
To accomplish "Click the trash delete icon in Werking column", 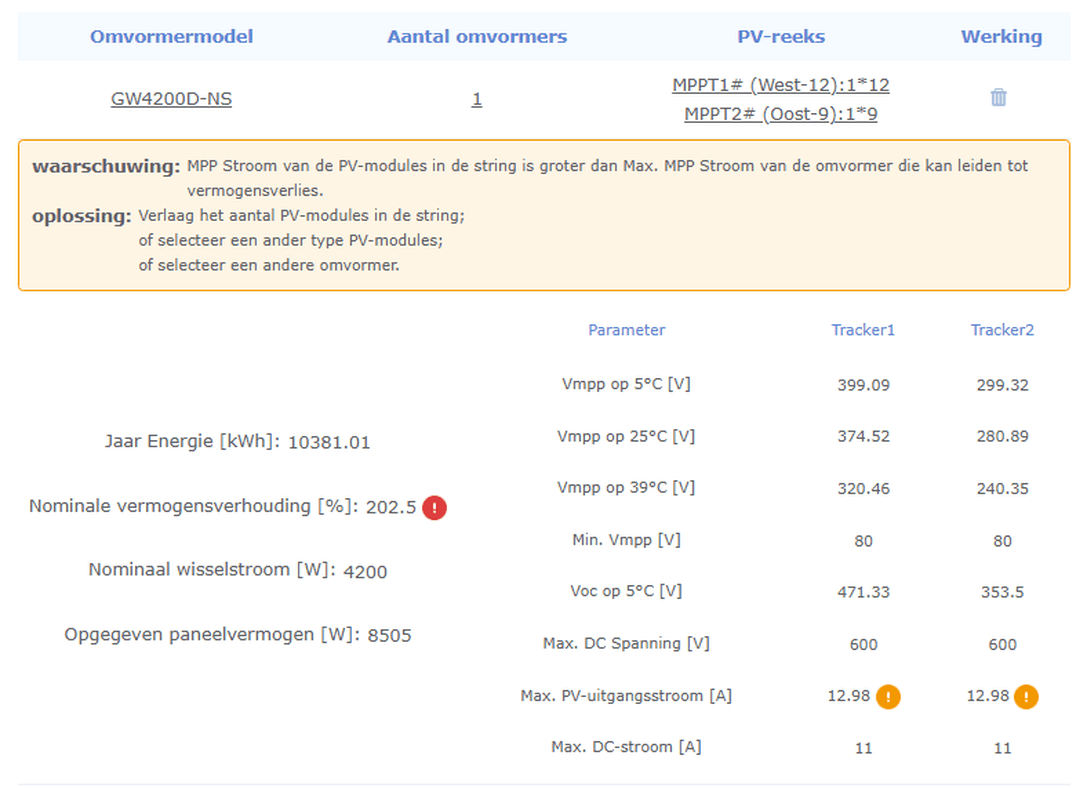I will coord(998,98).
